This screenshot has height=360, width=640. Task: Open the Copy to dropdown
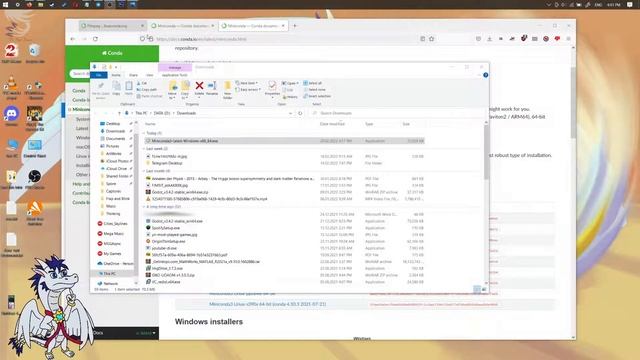point(185,98)
